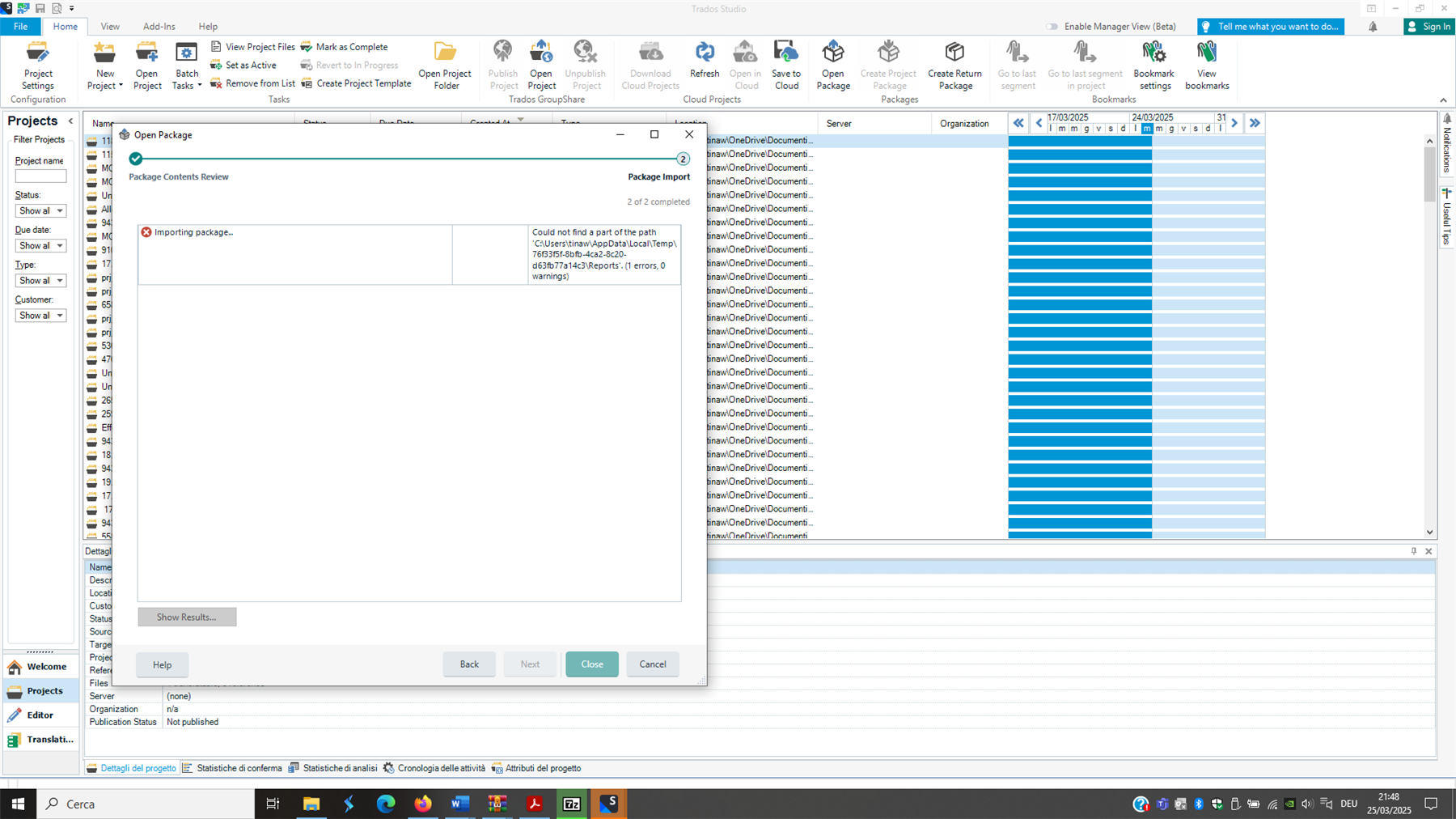Click the notifications bell icon
The image size is (1456, 819).
(1373, 27)
